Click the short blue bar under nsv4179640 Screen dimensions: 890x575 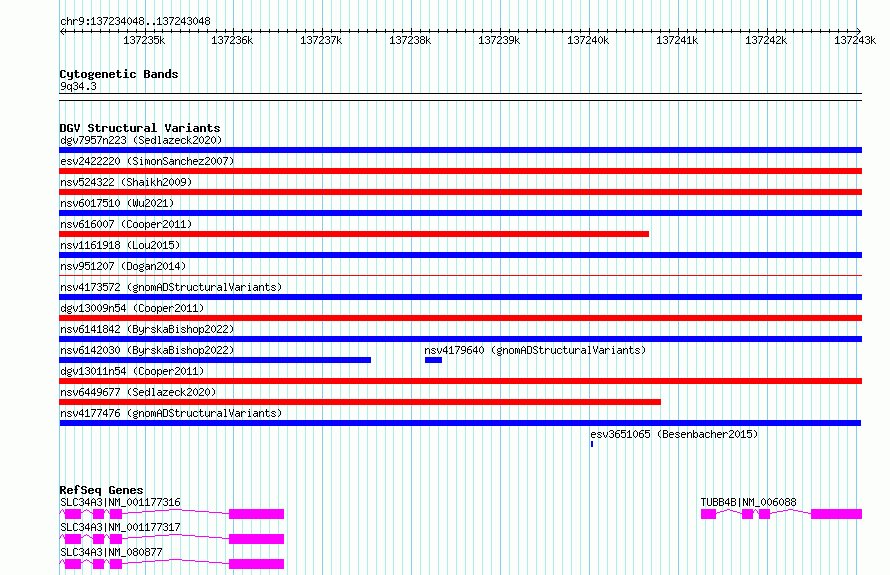[433, 360]
